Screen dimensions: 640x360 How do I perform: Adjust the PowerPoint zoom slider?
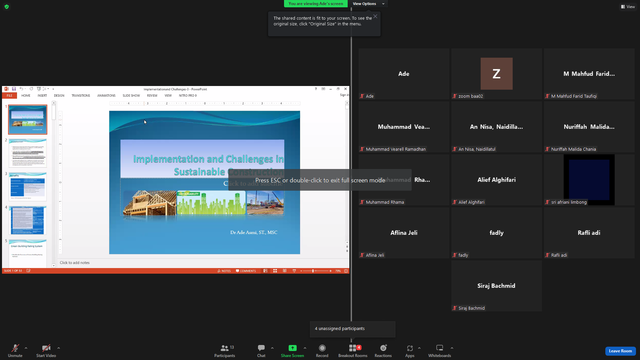pos(313,271)
